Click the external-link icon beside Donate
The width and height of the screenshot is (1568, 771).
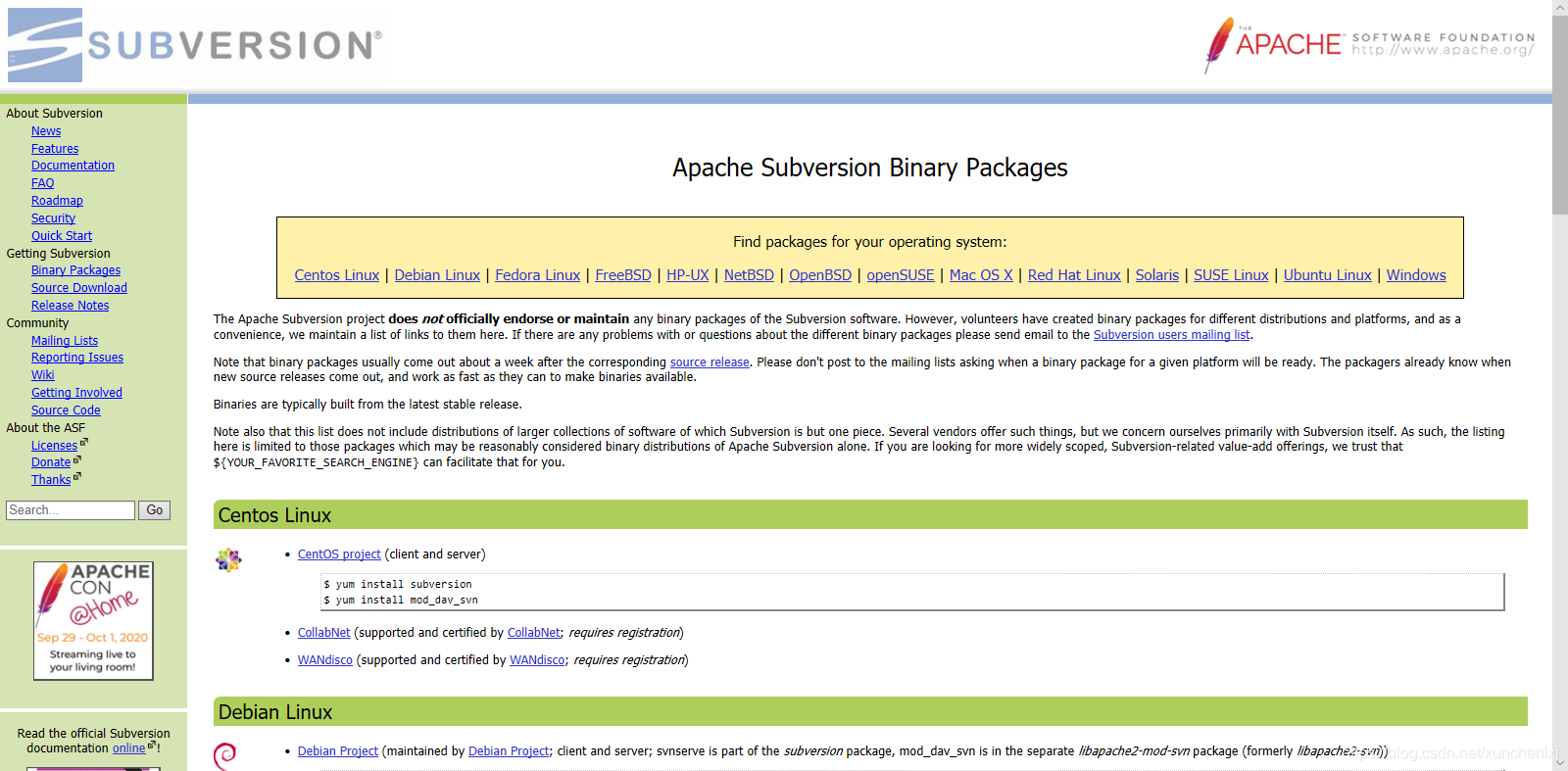(x=77, y=459)
